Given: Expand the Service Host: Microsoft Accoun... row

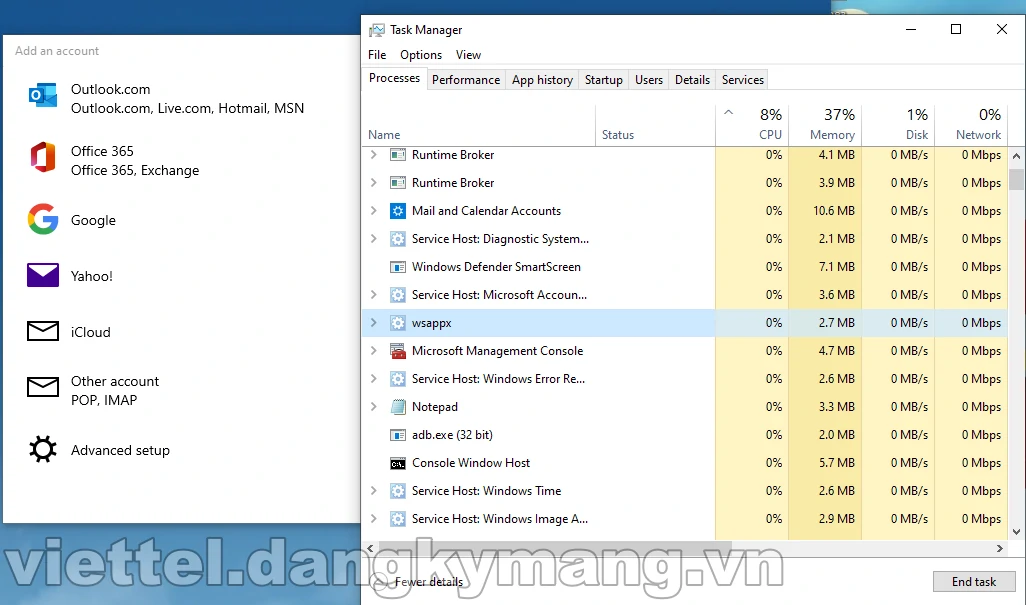Looking at the screenshot, I should pyautogui.click(x=374, y=295).
